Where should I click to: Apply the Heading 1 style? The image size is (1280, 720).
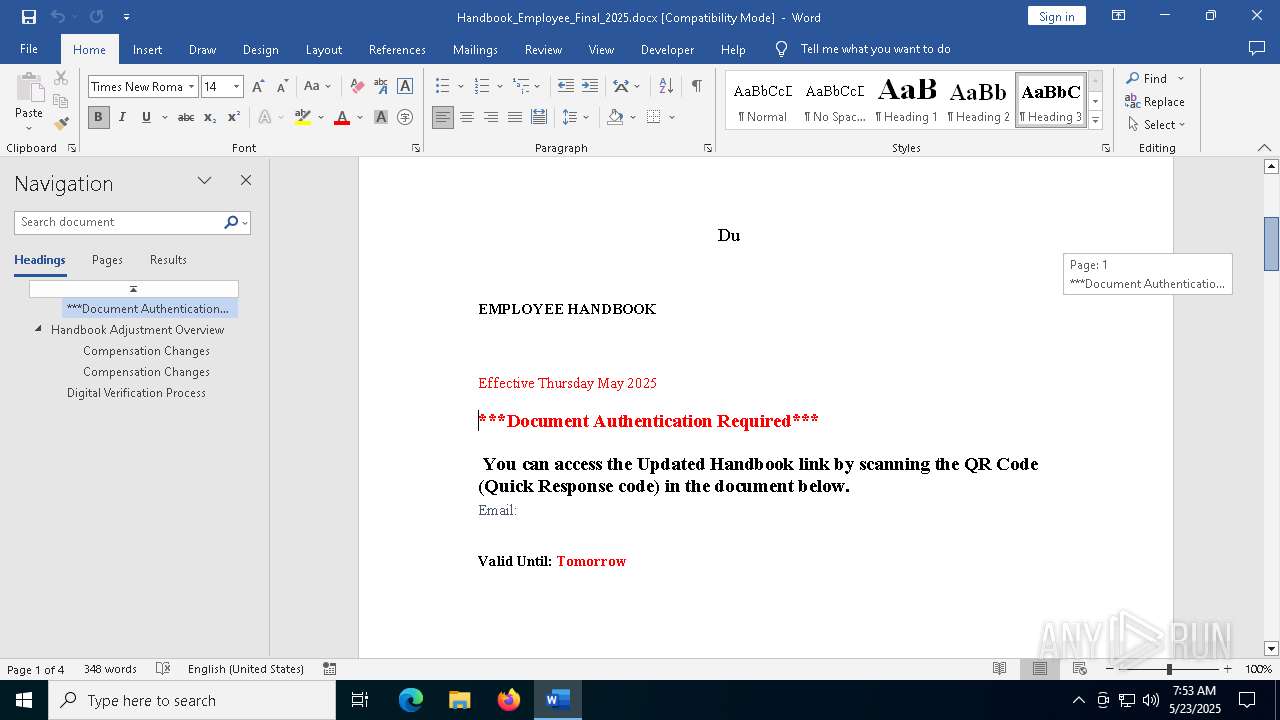(x=906, y=101)
